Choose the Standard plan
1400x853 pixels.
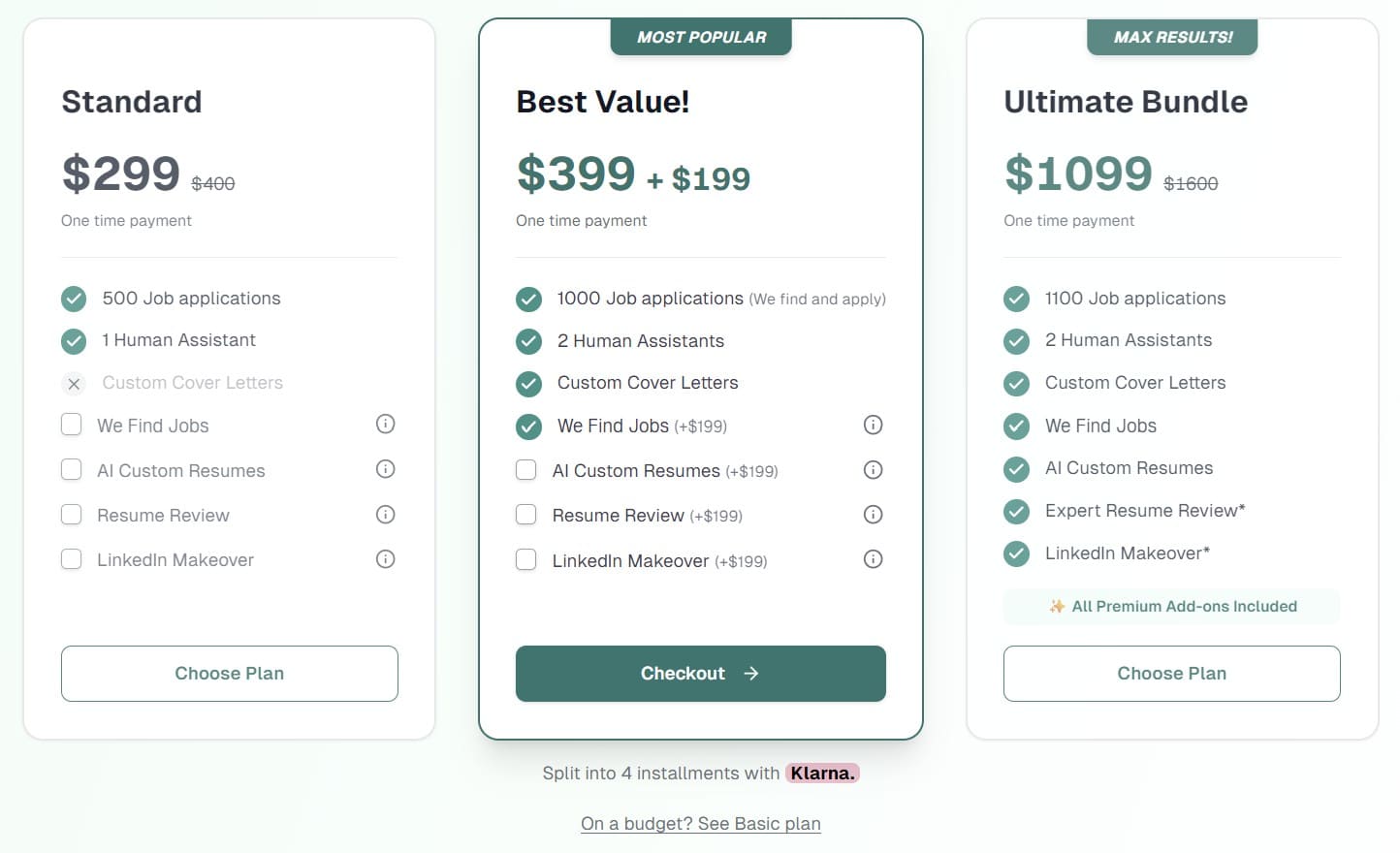tap(230, 674)
